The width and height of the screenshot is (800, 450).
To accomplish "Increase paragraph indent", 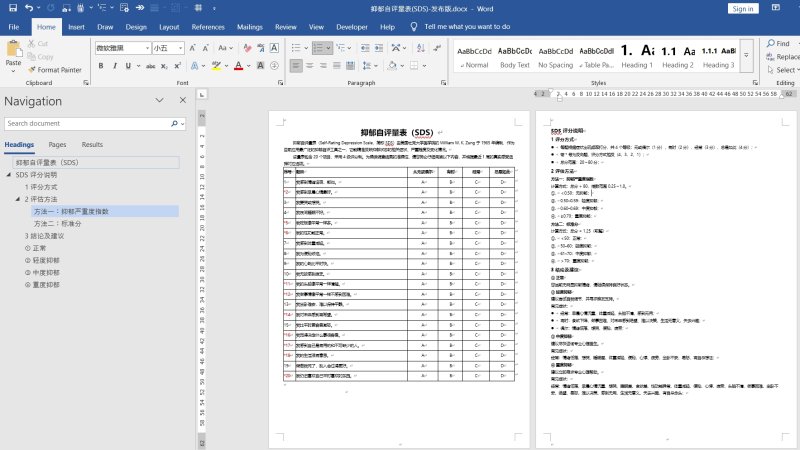I will click(x=379, y=48).
